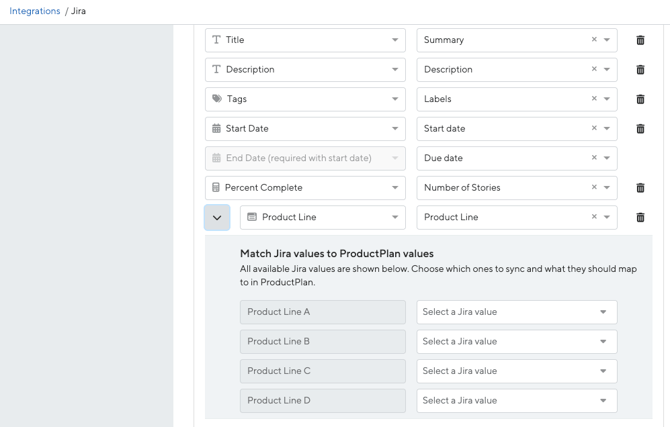Clear the Summary Jira field selection

[594, 39]
